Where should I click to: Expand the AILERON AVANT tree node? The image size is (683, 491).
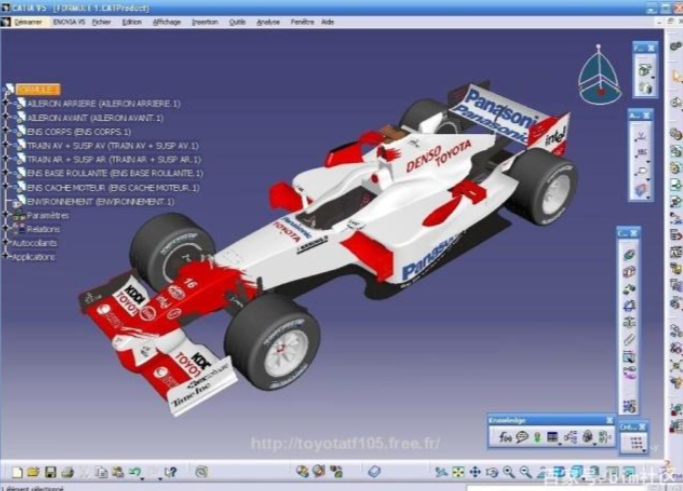(x=6, y=118)
